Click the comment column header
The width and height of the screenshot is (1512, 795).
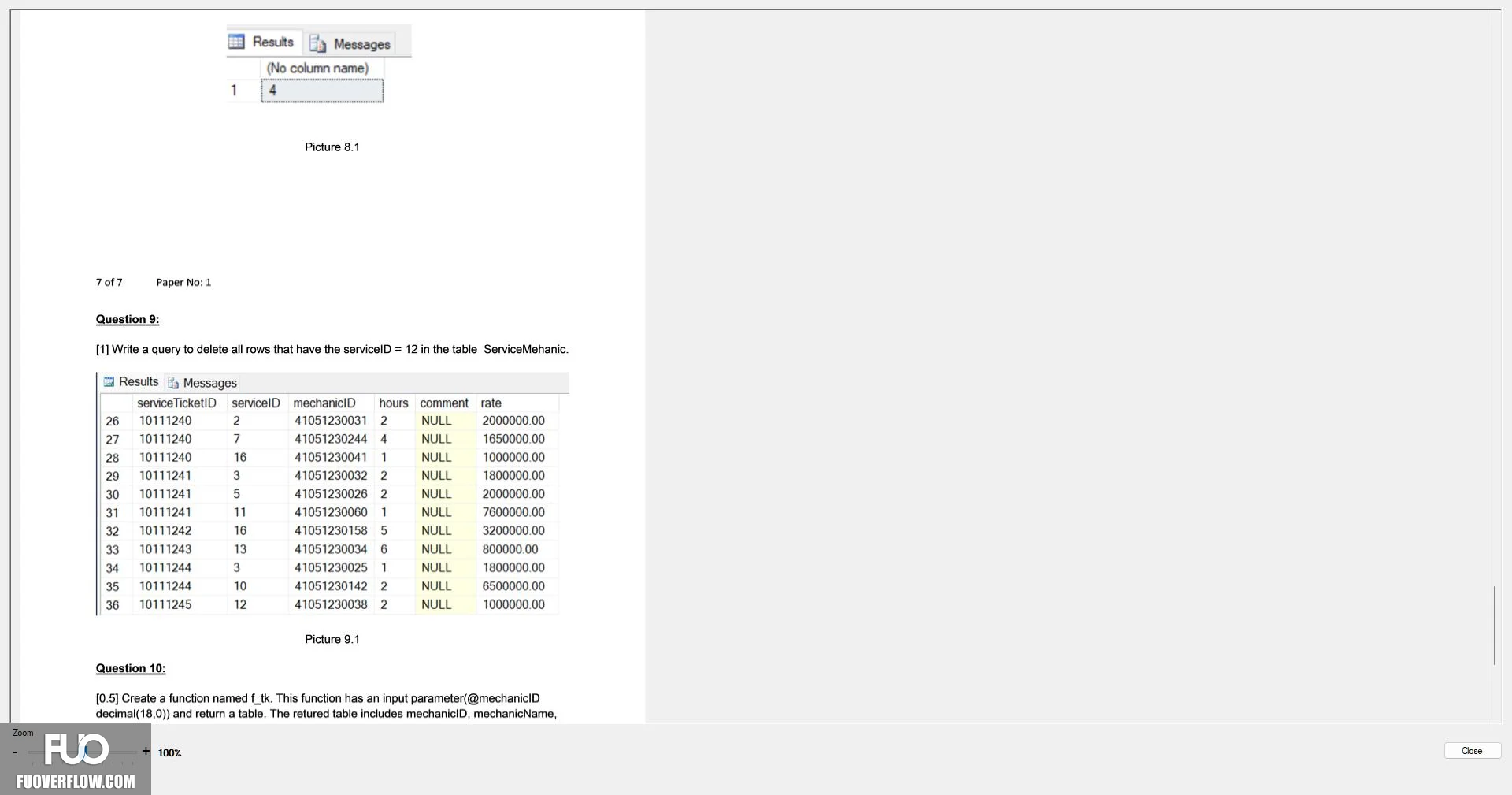[x=444, y=403]
